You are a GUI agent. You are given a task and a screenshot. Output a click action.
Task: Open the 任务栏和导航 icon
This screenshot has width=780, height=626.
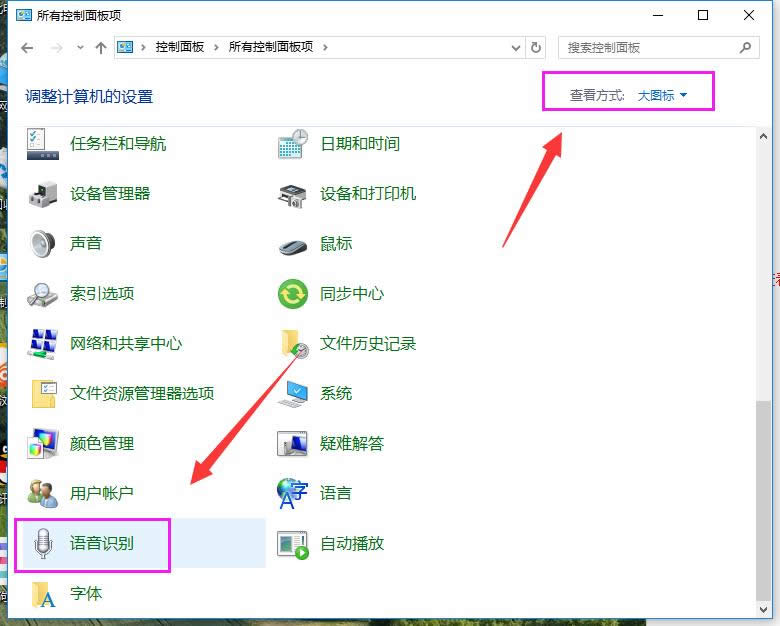tap(42, 144)
